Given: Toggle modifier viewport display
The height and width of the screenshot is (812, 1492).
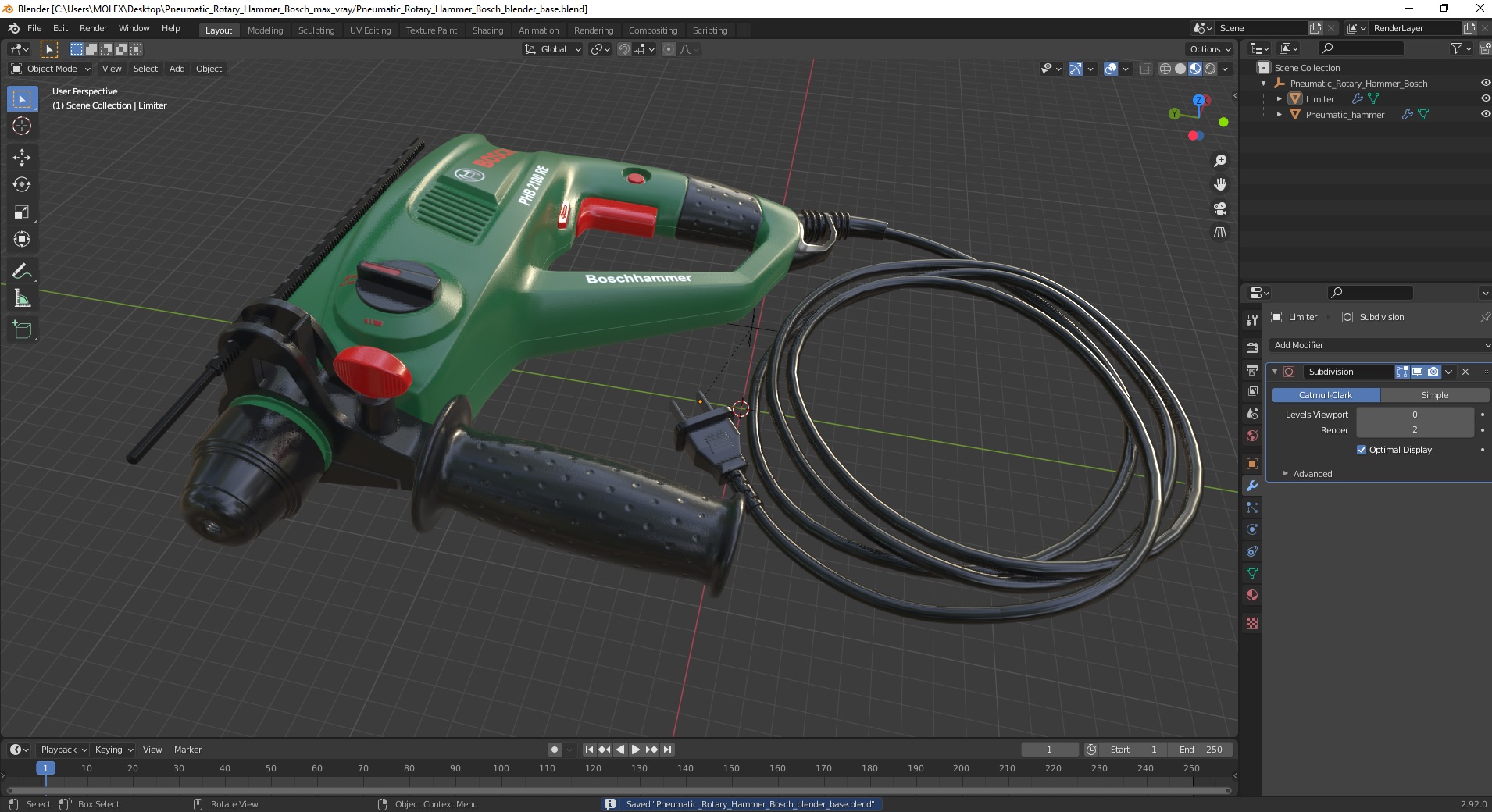Looking at the screenshot, I should 1417,372.
